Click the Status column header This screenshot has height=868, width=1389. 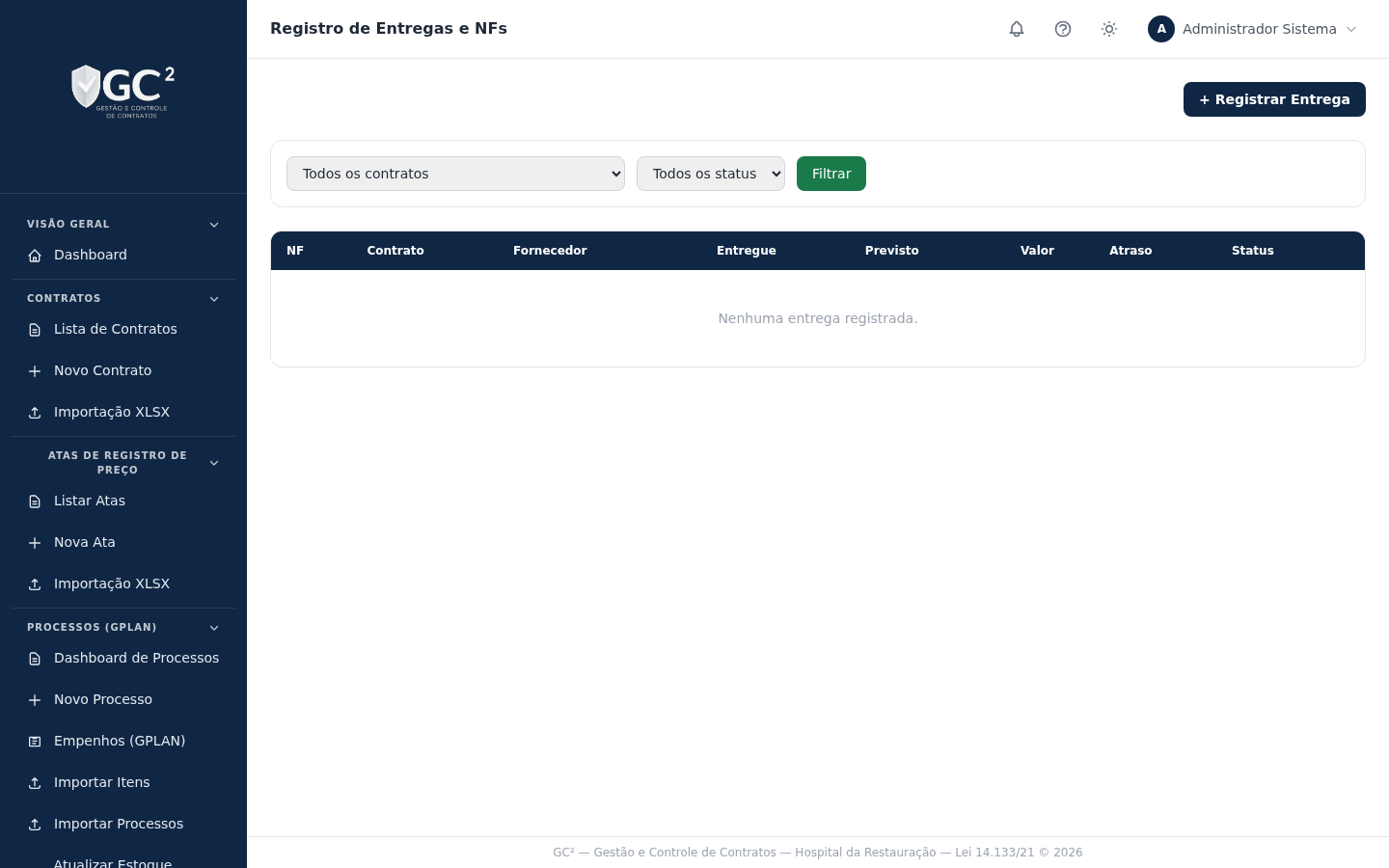click(x=1252, y=251)
